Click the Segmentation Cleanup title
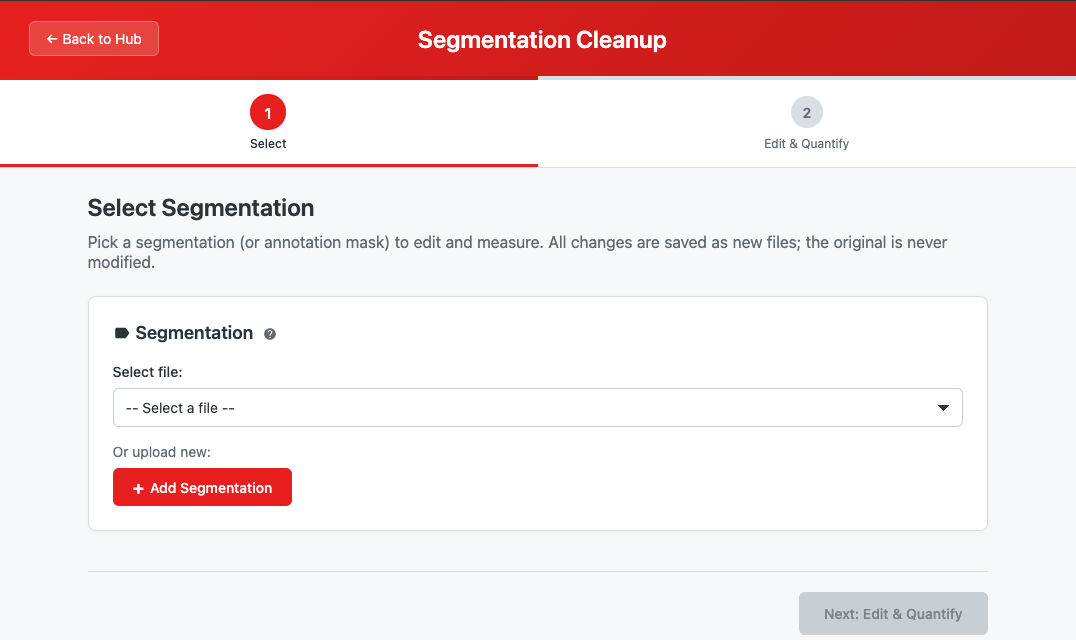The width and height of the screenshot is (1076, 640). pyautogui.click(x=542, y=40)
